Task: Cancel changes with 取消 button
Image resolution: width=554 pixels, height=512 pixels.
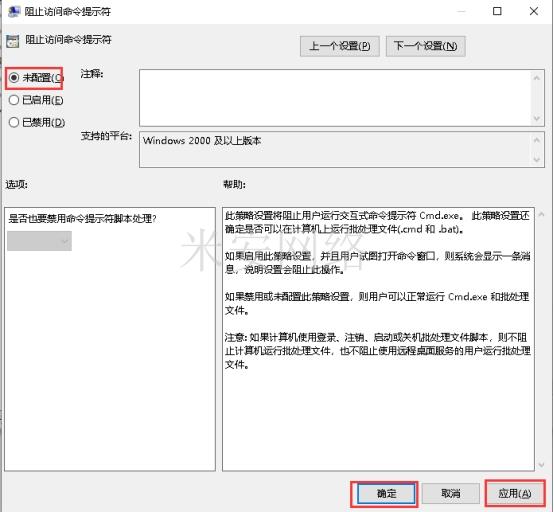Action: pos(451,493)
